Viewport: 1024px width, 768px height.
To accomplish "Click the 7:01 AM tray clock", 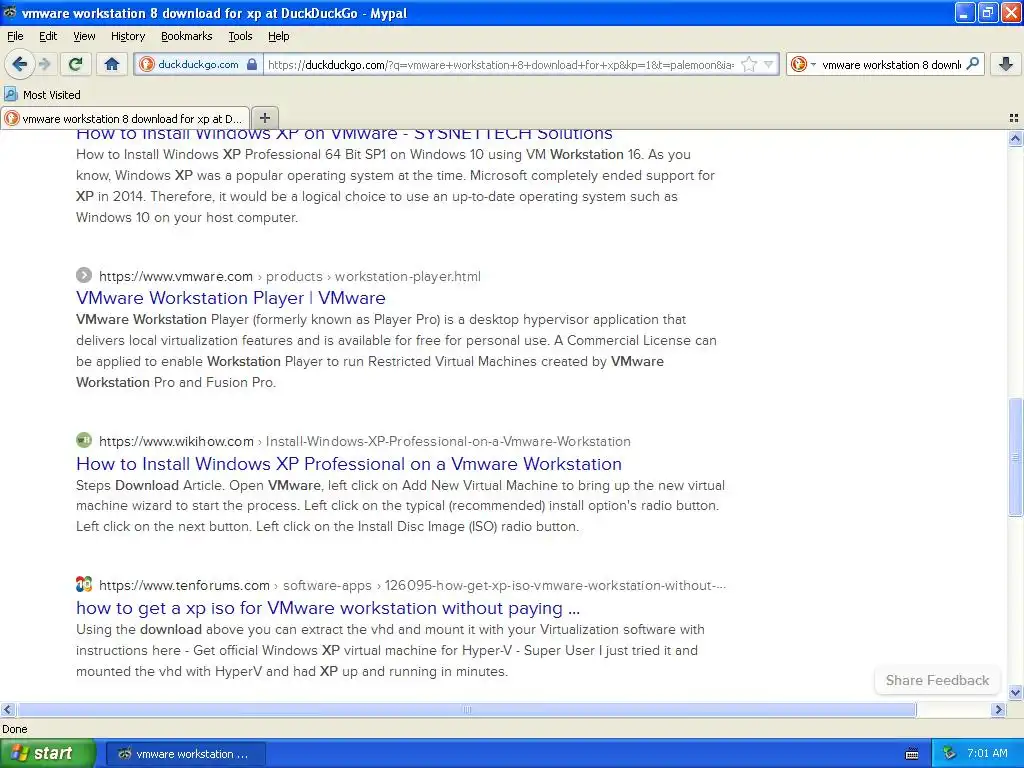I will pyautogui.click(x=987, y=753).
